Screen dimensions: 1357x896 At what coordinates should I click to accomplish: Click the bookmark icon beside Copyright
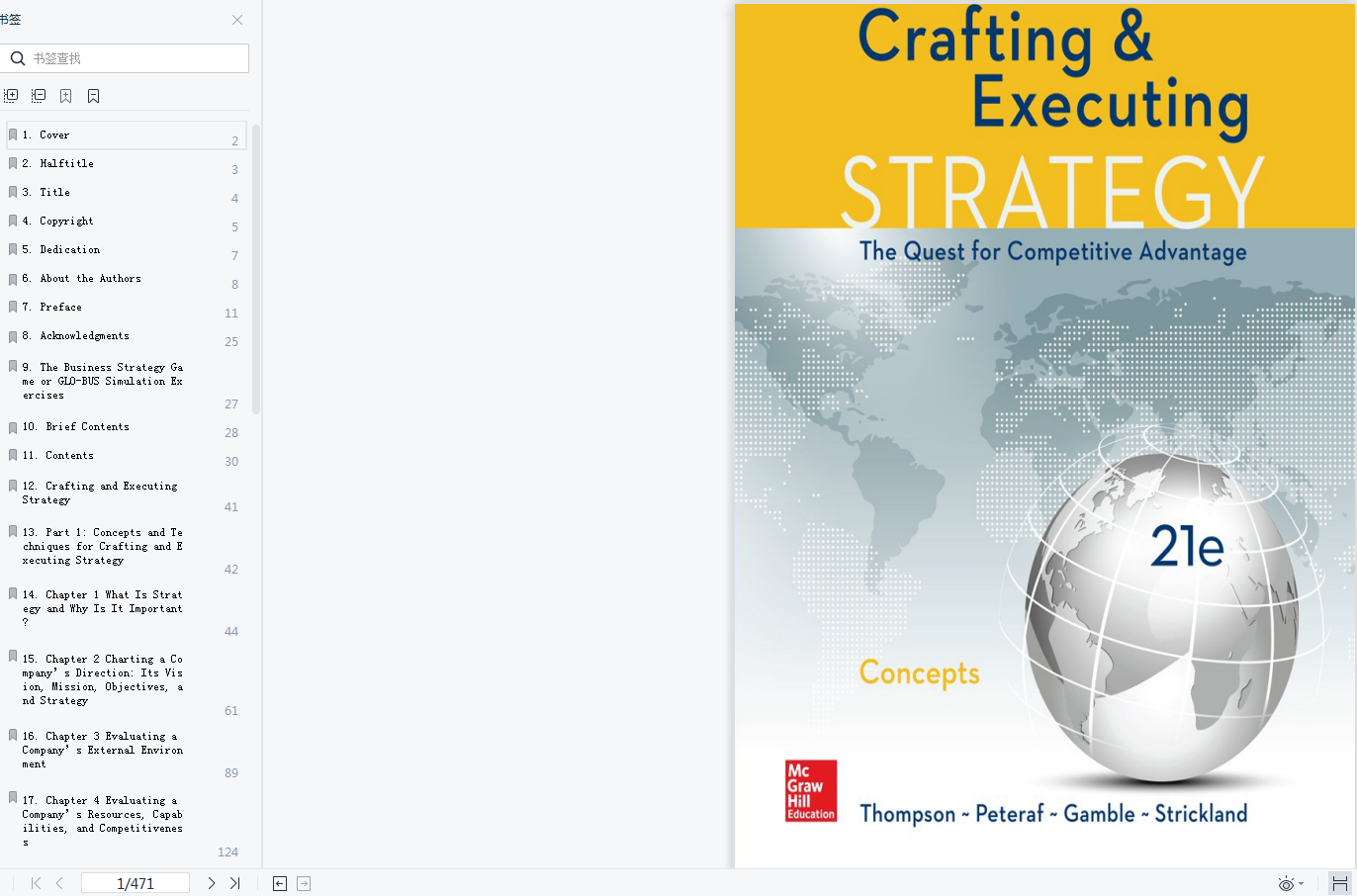tap(13, 221)
